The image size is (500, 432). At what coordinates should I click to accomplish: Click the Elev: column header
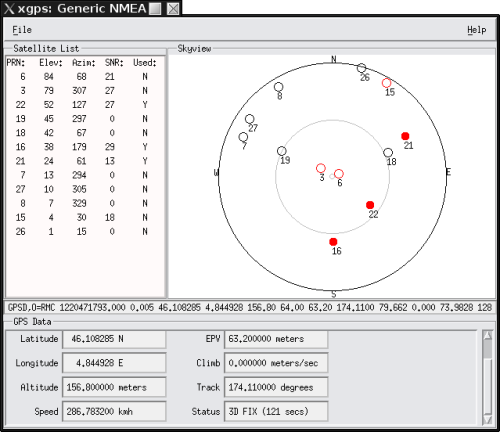pyautogui.click(x=51, y=63)
